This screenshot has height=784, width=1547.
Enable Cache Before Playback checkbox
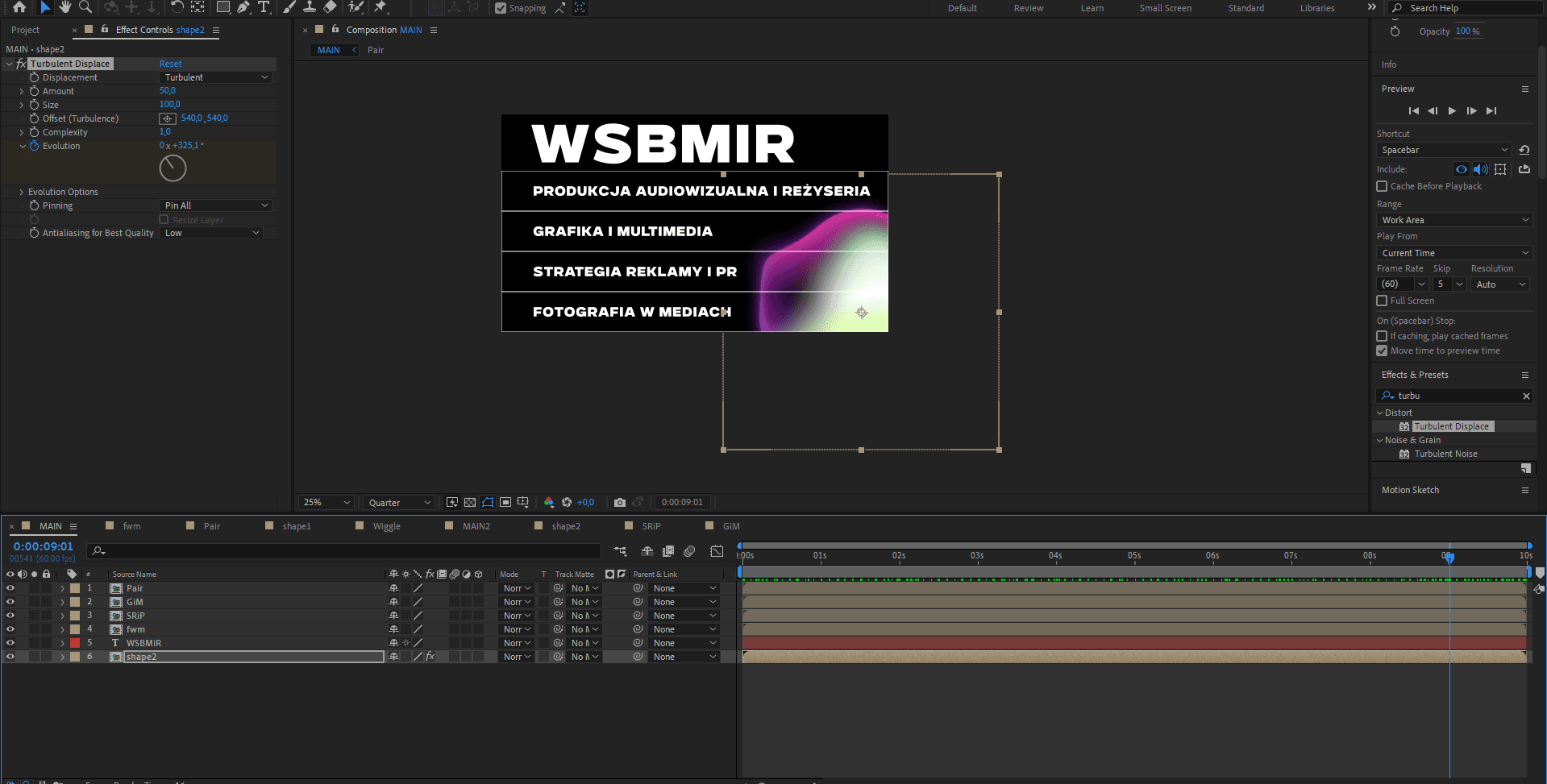coord(1382,186)
